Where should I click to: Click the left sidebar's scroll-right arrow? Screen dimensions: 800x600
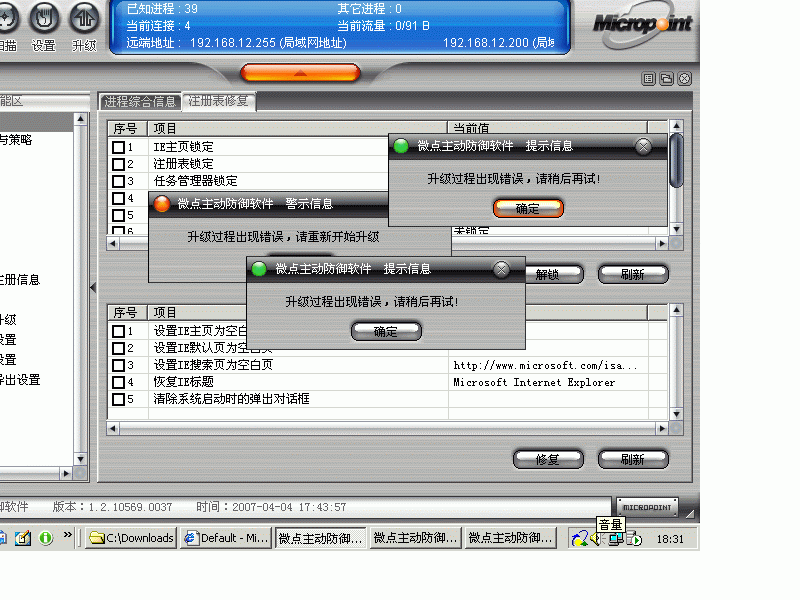coord(66,473)
